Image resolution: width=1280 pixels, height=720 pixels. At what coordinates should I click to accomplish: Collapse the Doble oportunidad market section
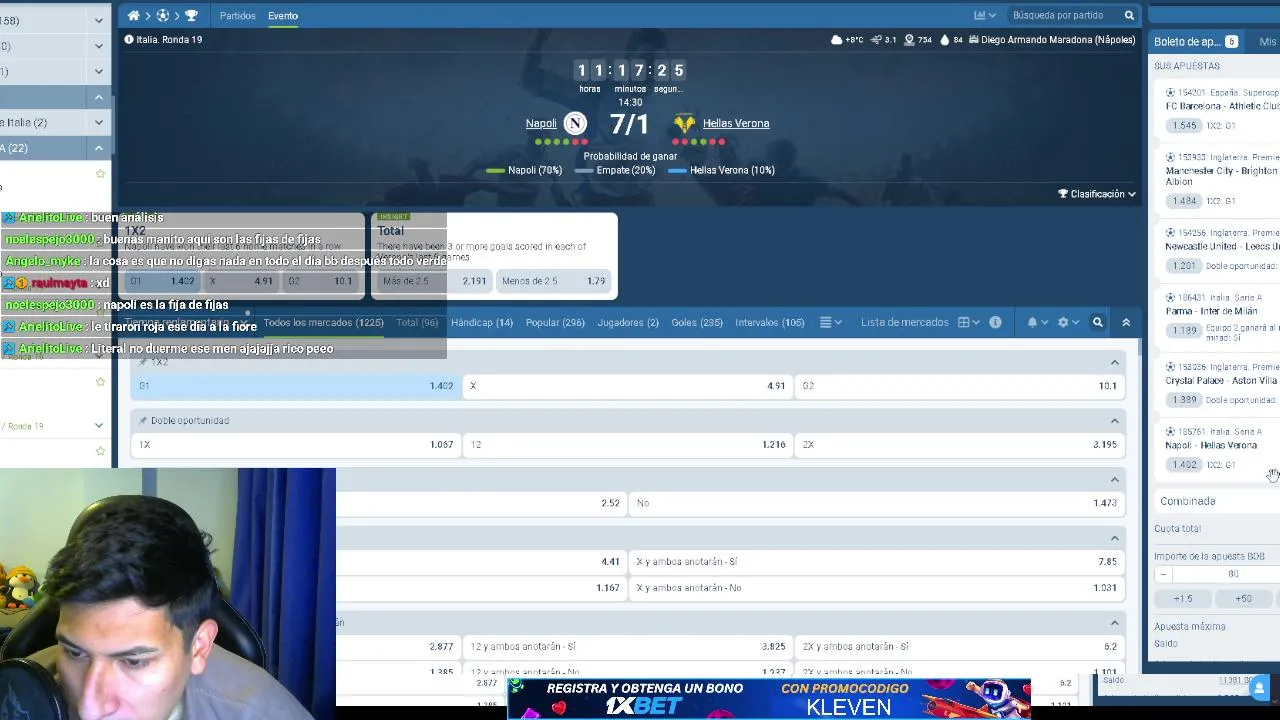(1115, 421)
